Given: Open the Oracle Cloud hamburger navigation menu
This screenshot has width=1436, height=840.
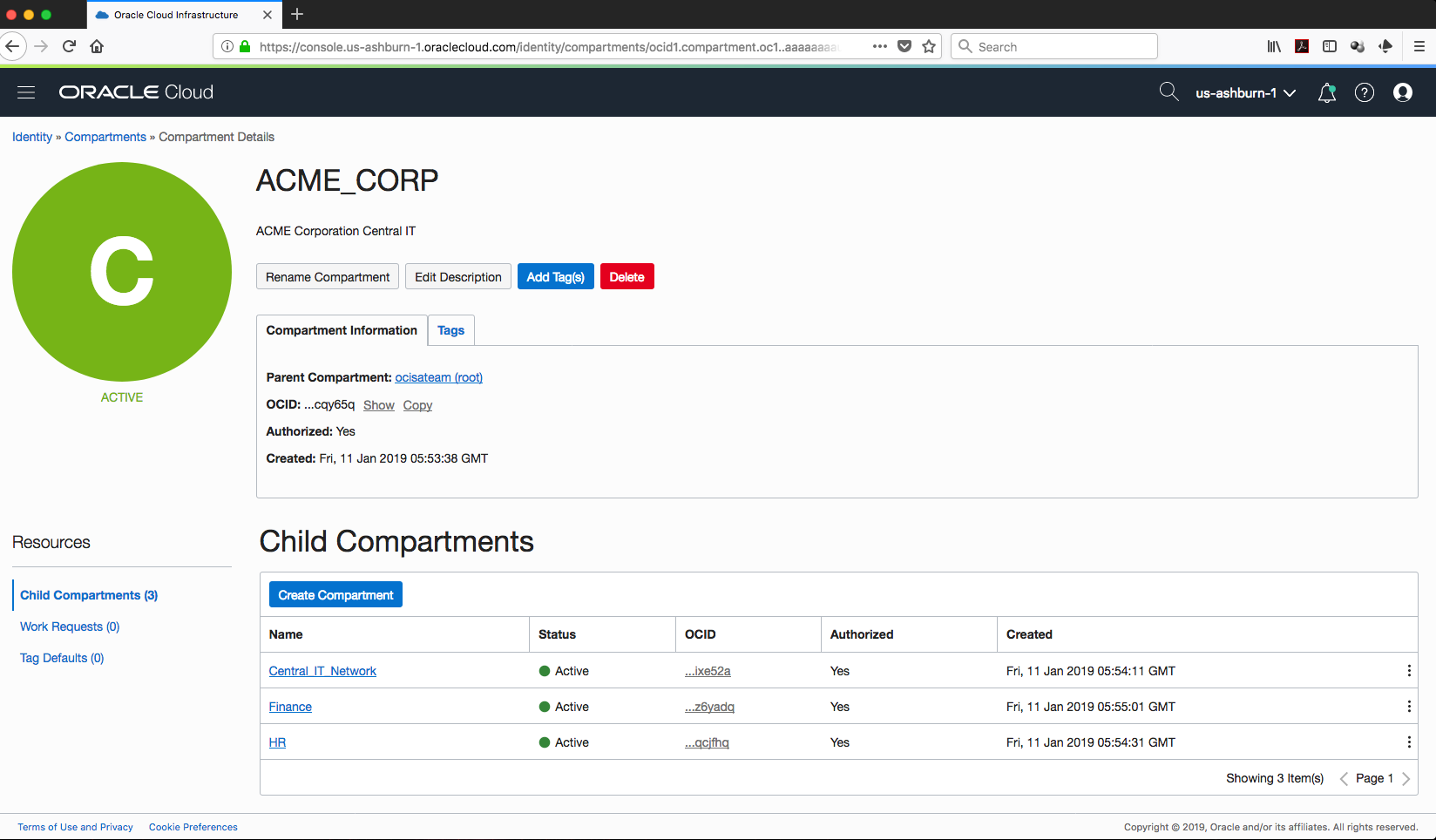Looking at the screenshot, I should click(26, 92).
